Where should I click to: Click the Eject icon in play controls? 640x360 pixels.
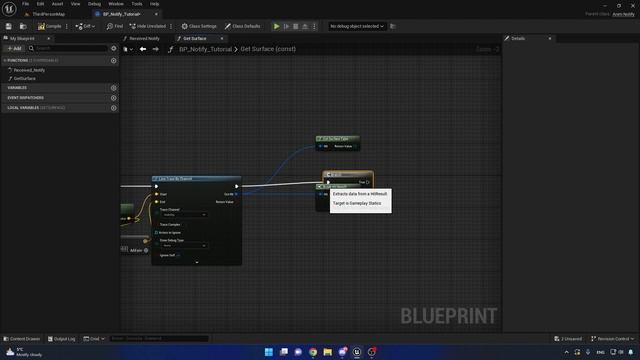pyautogui.click(x=305, y=26)
